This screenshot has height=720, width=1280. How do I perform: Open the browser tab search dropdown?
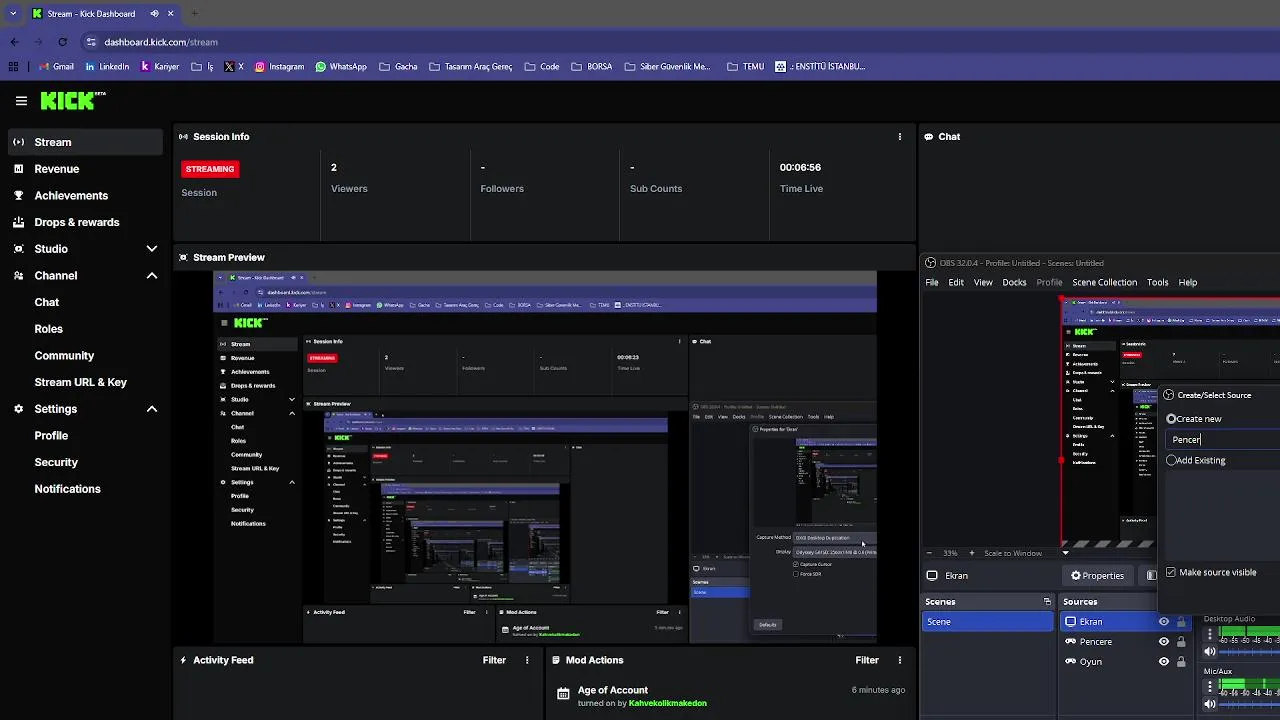13,14
